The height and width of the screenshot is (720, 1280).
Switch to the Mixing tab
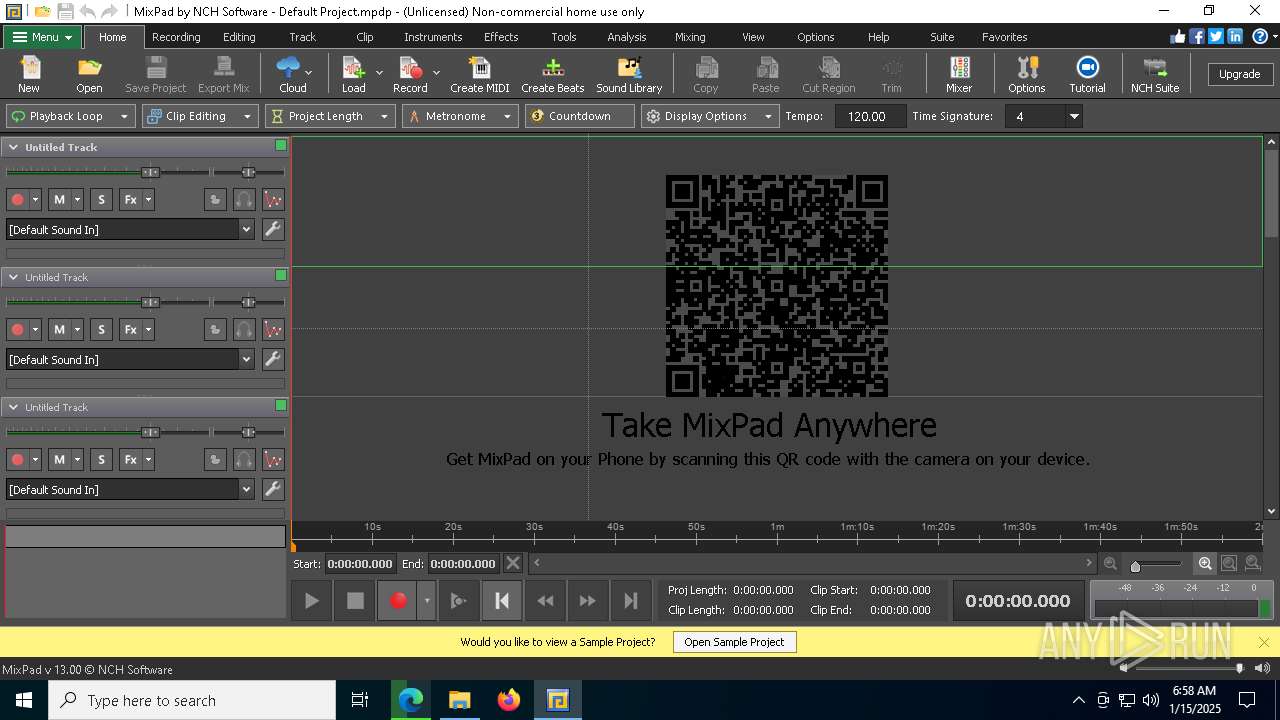690,37
